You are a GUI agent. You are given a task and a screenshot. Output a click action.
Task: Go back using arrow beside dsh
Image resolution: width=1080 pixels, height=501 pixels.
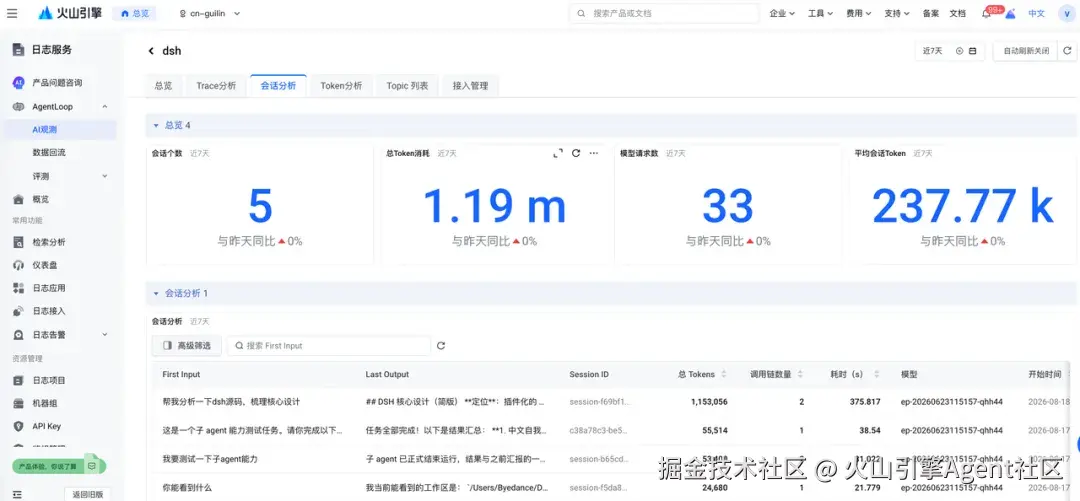click(x=151, y=51)
